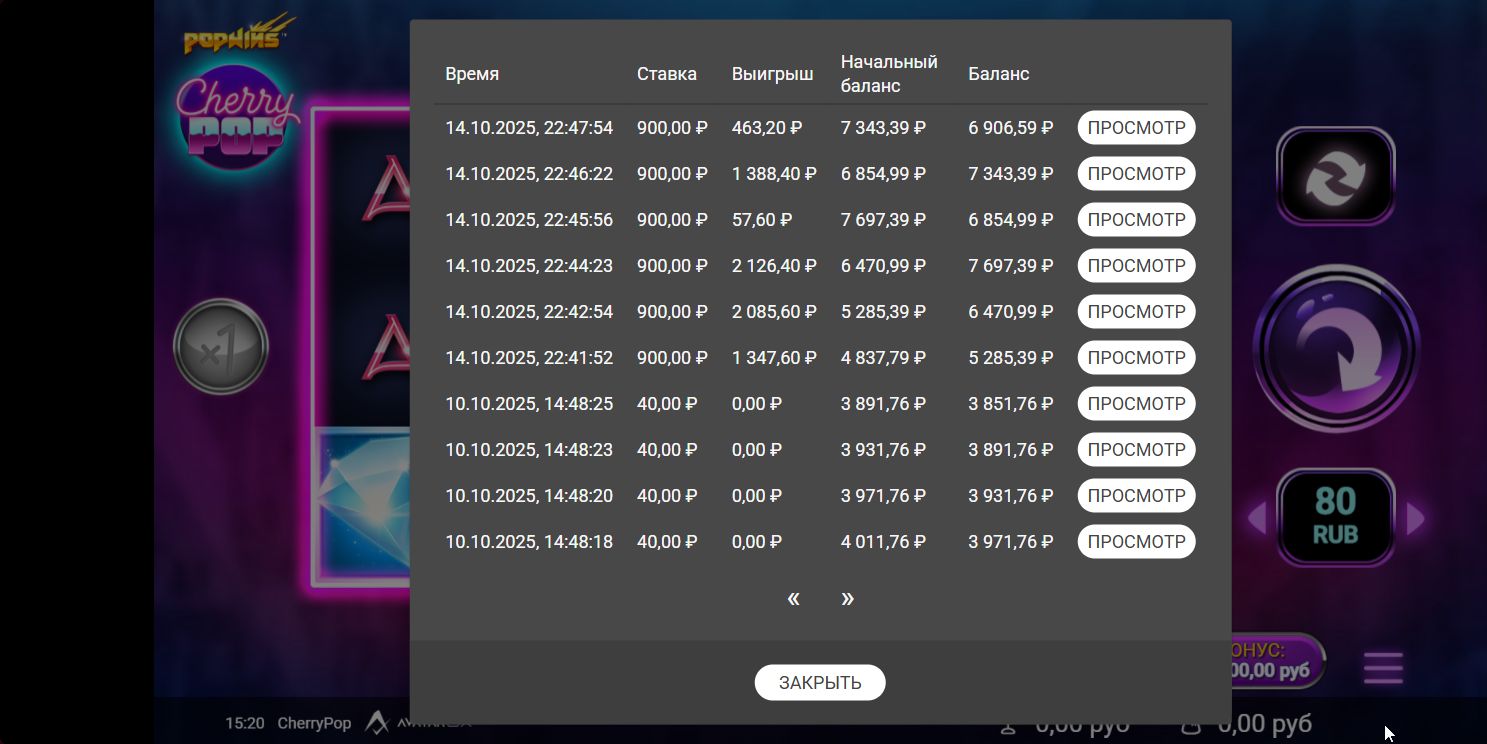This screenshot has width=1487, height=744.
Task: Go to previous history page
Action: tap(793, 598)
